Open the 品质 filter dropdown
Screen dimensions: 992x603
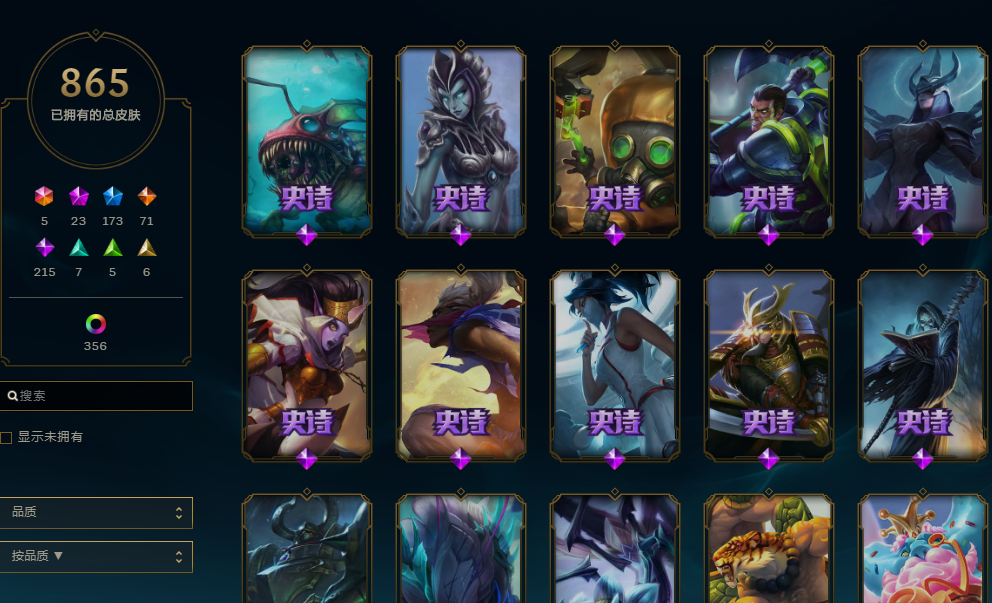(96, 513)
